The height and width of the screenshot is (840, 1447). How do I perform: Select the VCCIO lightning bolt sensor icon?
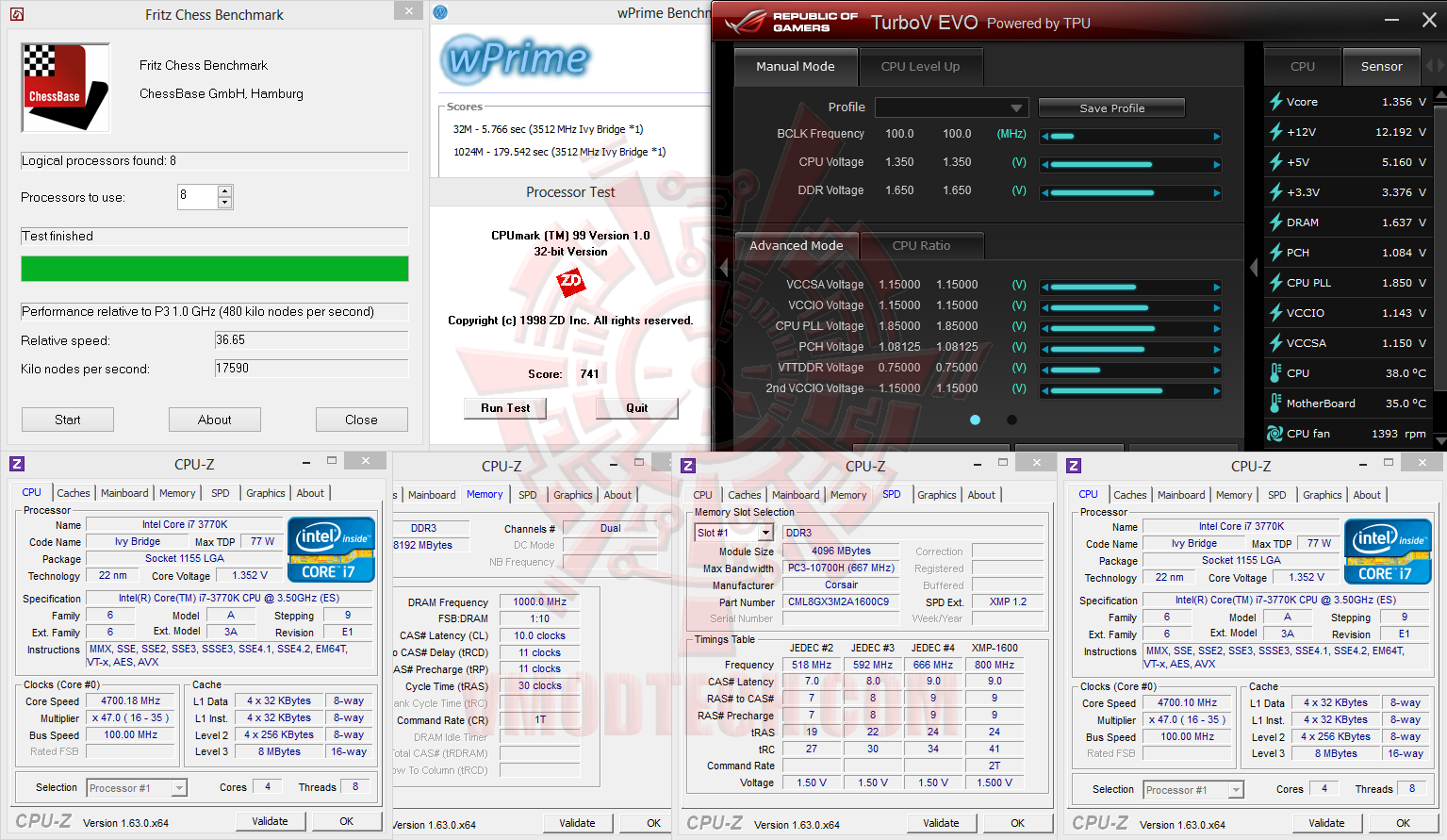click(1275, 313)
